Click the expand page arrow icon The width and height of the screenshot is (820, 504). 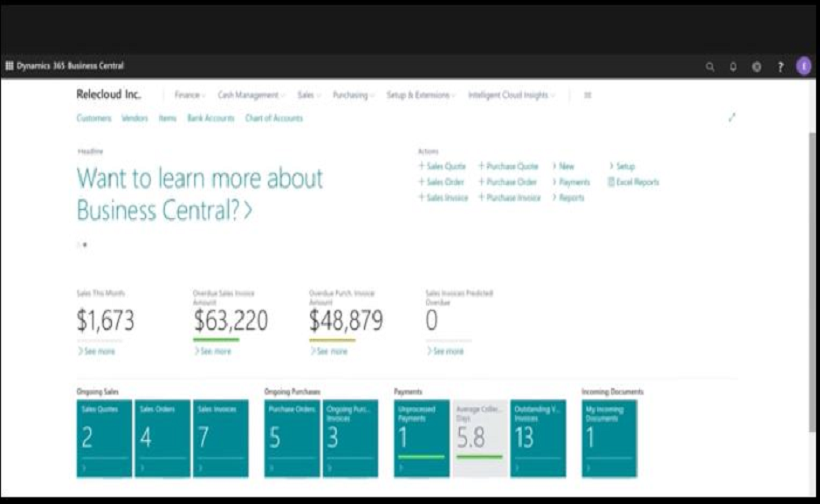pyautogui.click(x=732, y=118)
